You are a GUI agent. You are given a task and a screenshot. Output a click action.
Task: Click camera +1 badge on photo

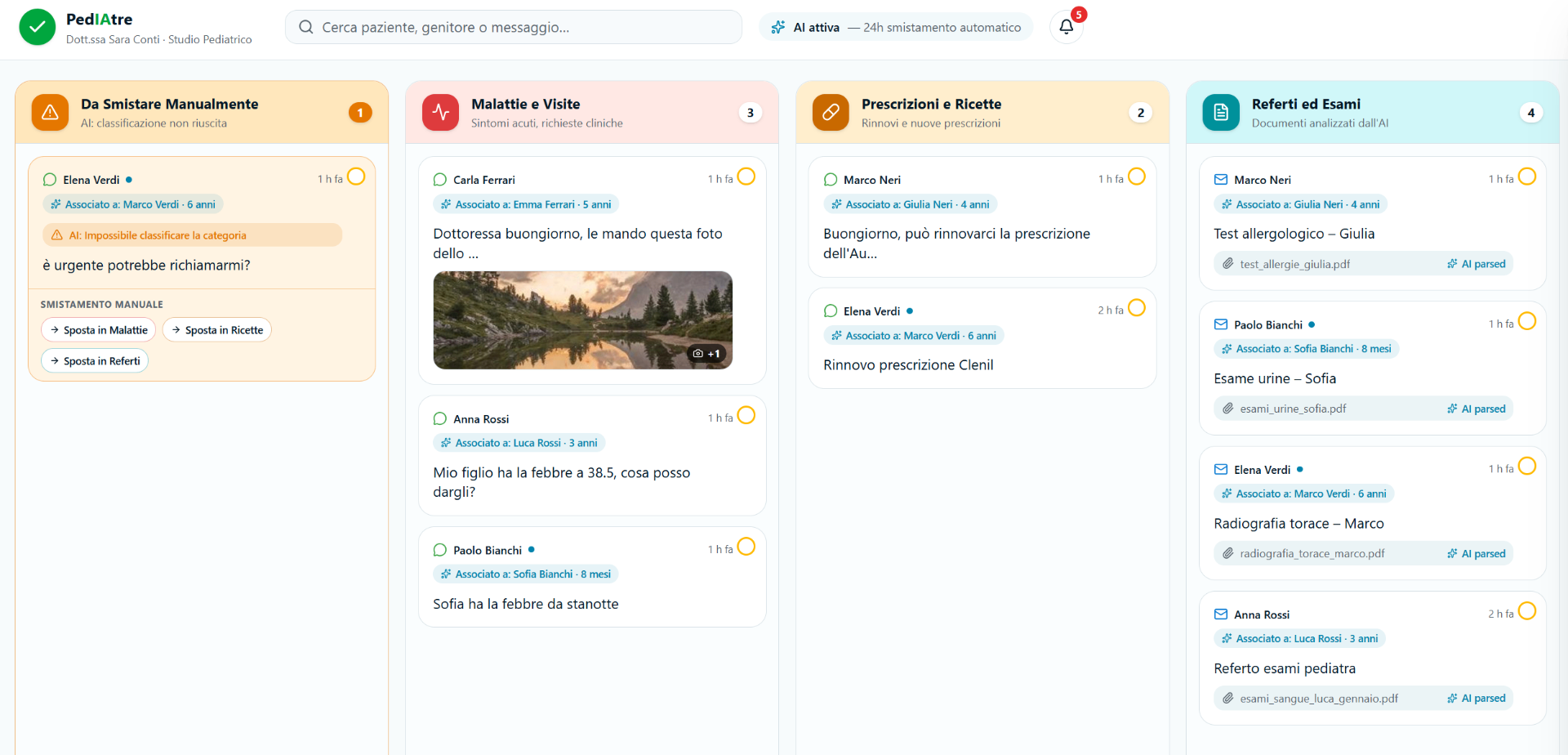click(x=706, y=354)
